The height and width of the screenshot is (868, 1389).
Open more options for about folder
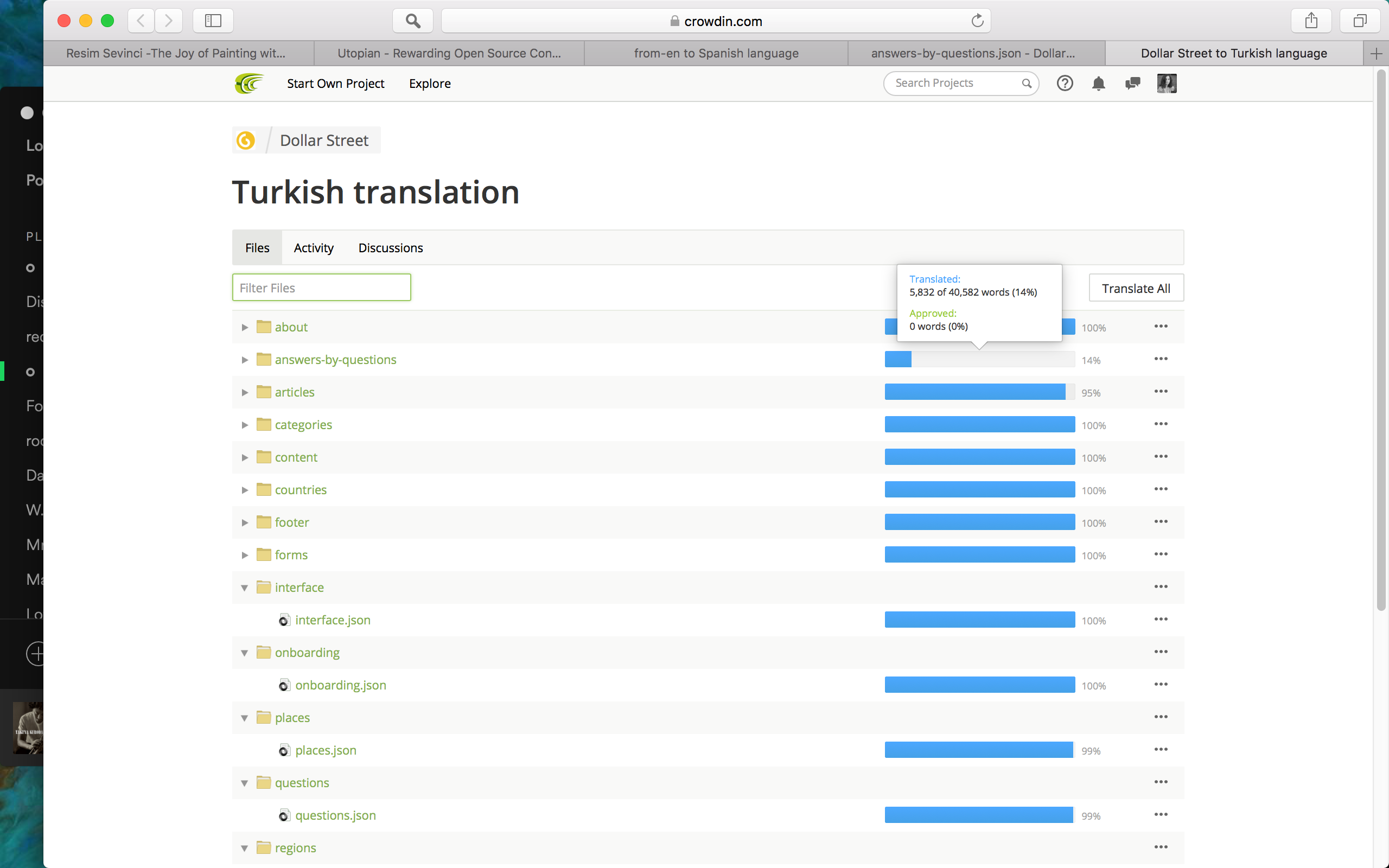pos(1161,326)
